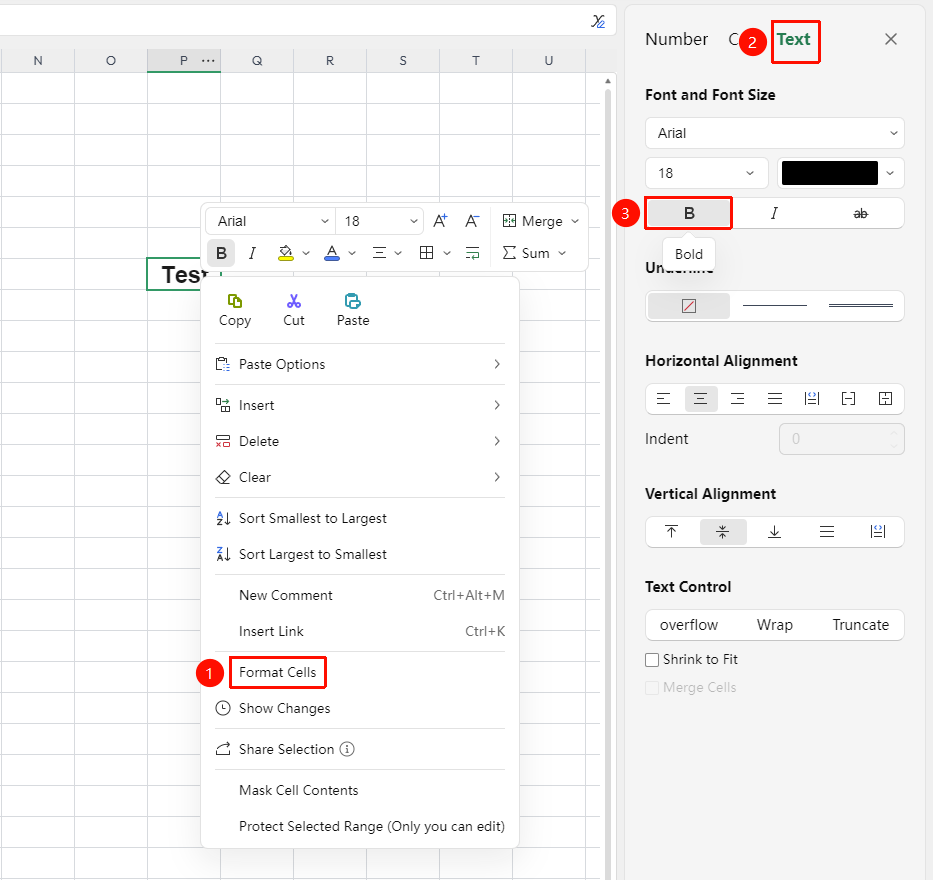Click the wrap text icon in mini toolbar
Viewport: 933px width, 880px height.
click(472, 253)
